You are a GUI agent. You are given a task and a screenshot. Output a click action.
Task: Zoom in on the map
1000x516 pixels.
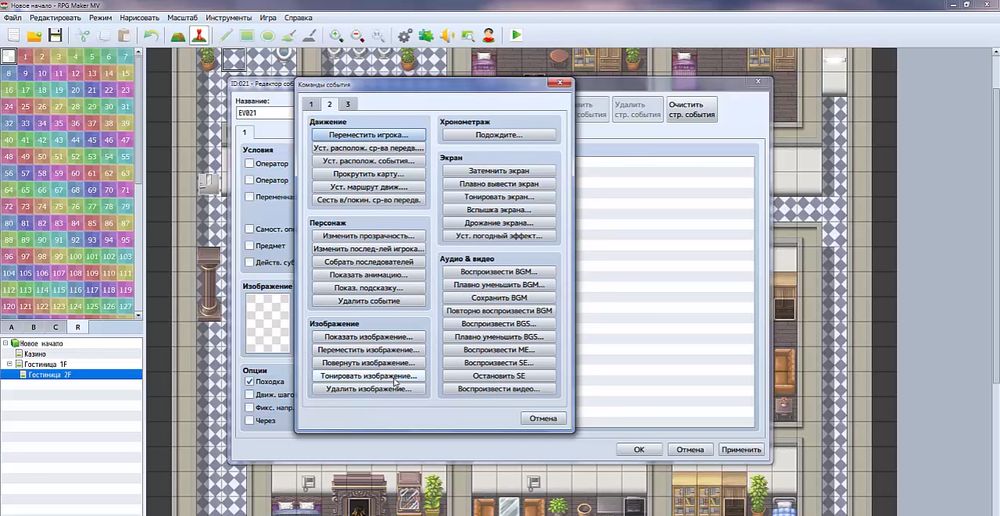(336, 36)
